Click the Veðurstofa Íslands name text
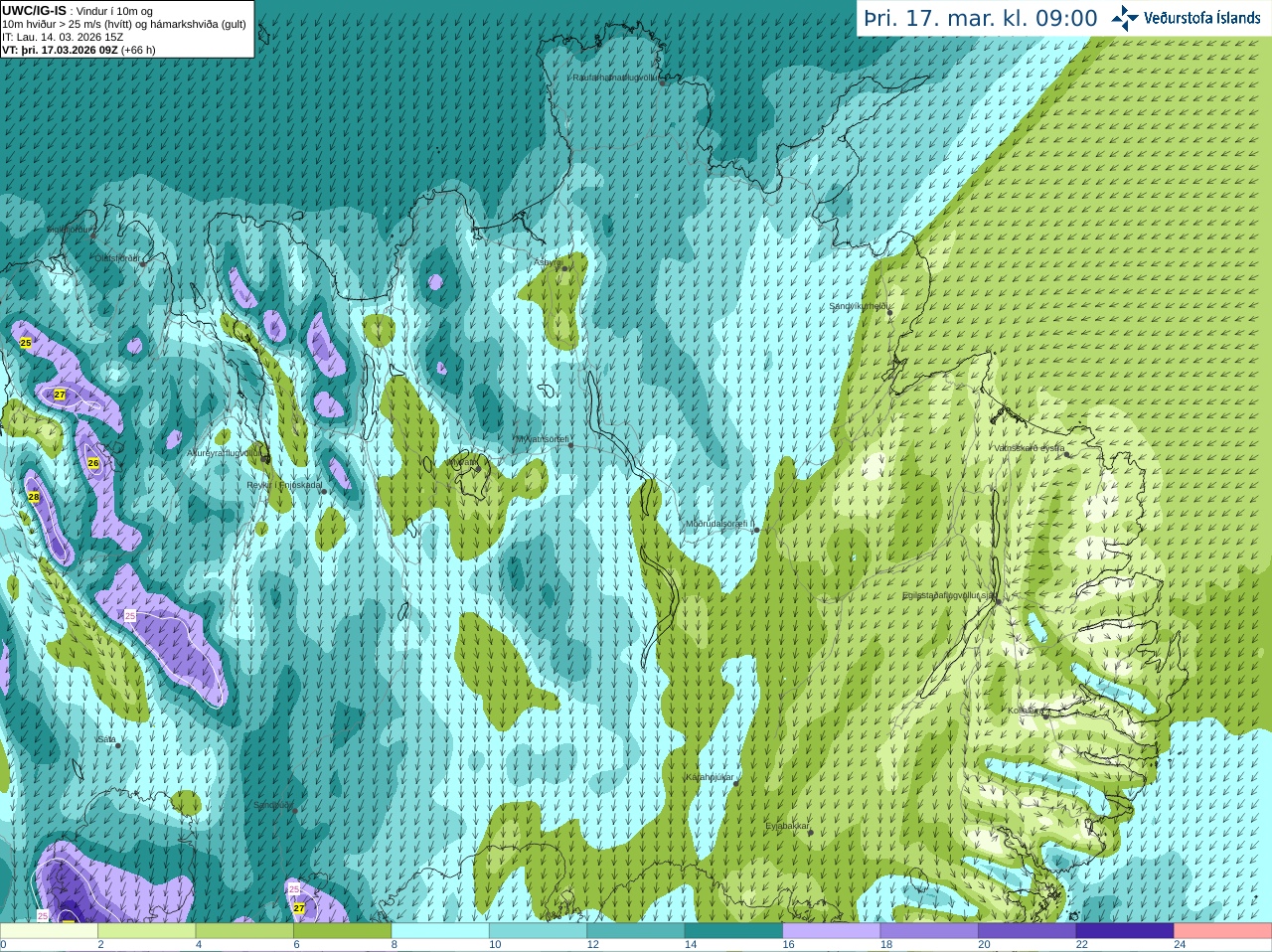1272x952 pixels. coord(1202,18)
